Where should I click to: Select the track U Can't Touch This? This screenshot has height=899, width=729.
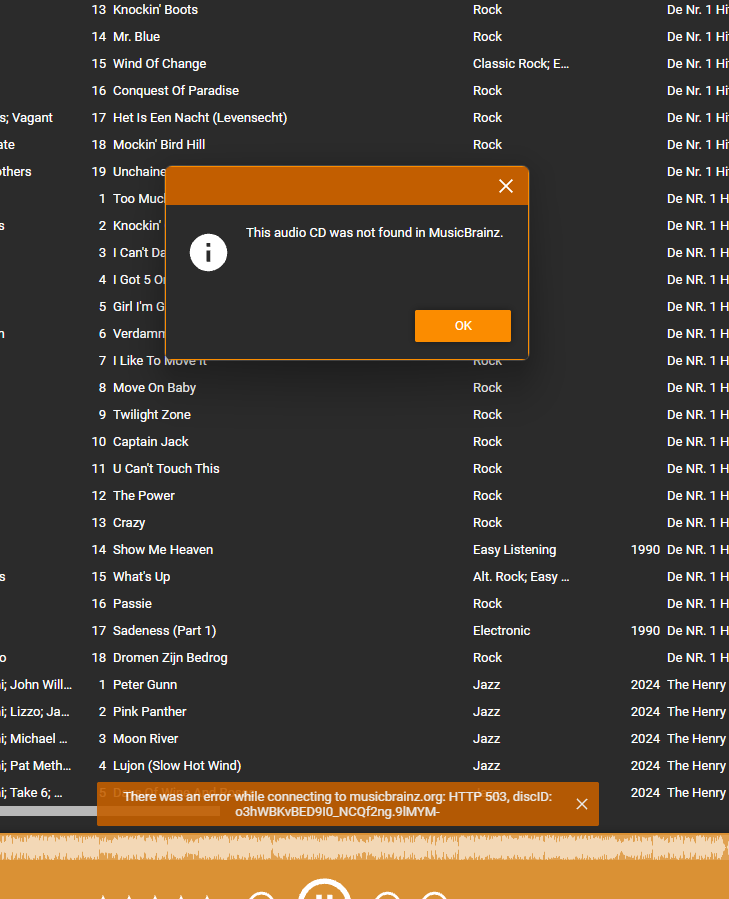point(166,468)
